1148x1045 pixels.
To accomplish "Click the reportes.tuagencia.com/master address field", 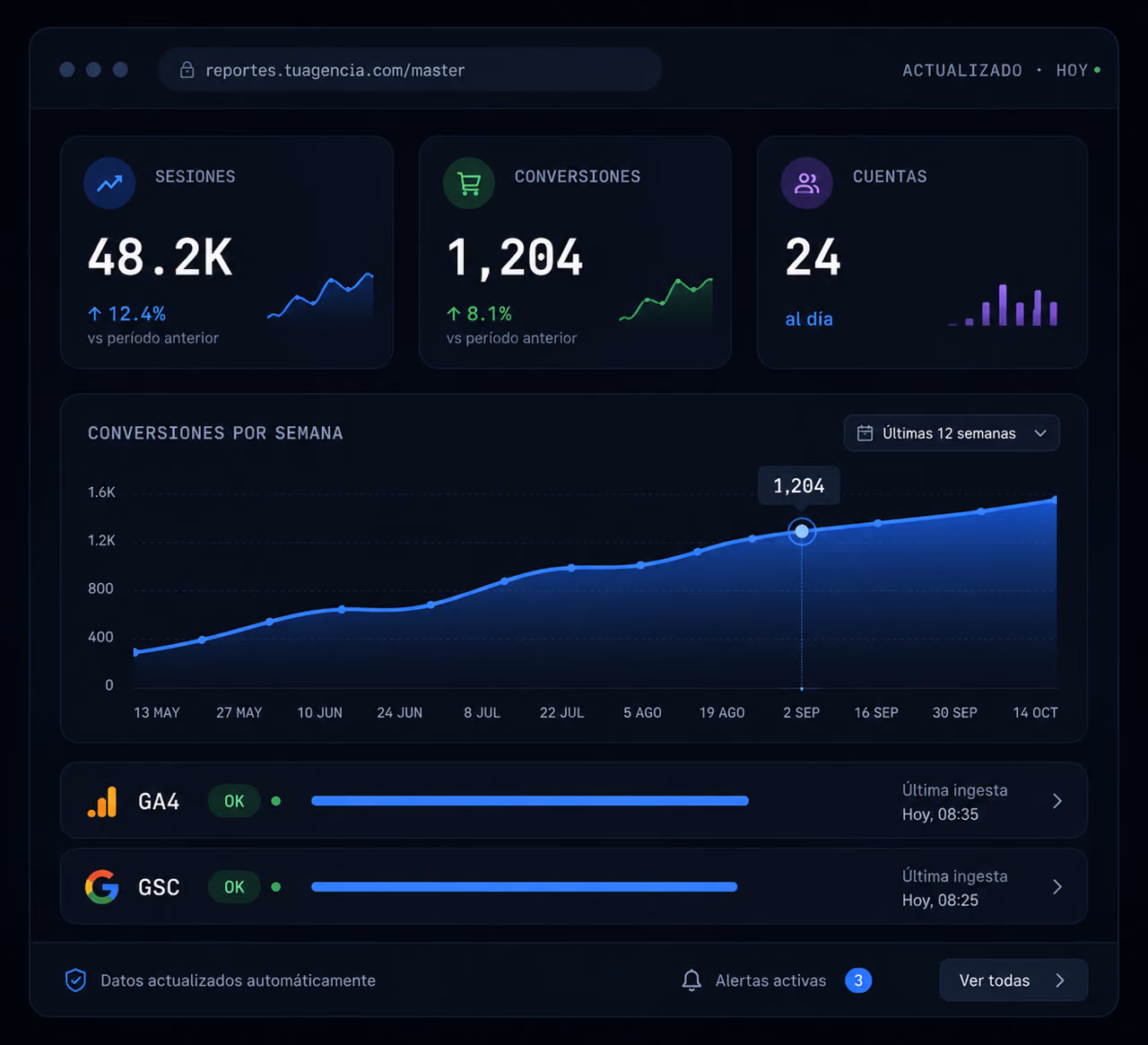I will 410,70.
